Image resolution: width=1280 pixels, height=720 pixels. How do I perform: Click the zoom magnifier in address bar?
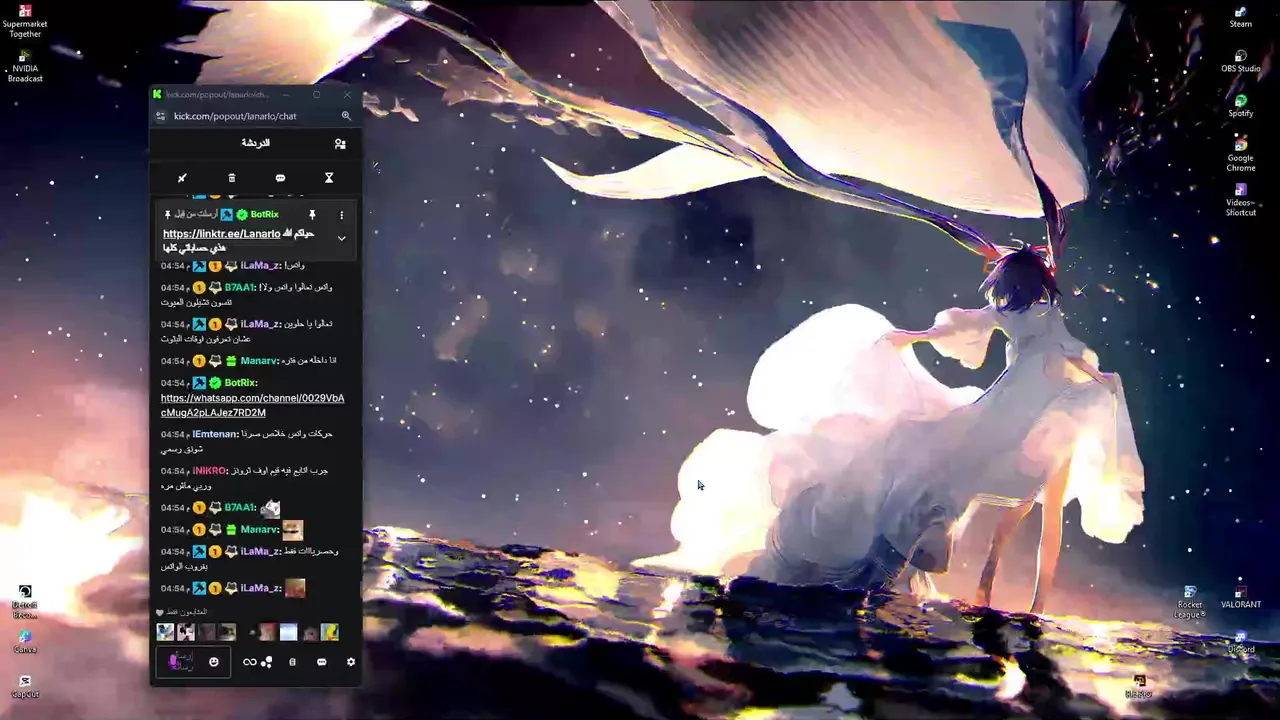point(346,116)
